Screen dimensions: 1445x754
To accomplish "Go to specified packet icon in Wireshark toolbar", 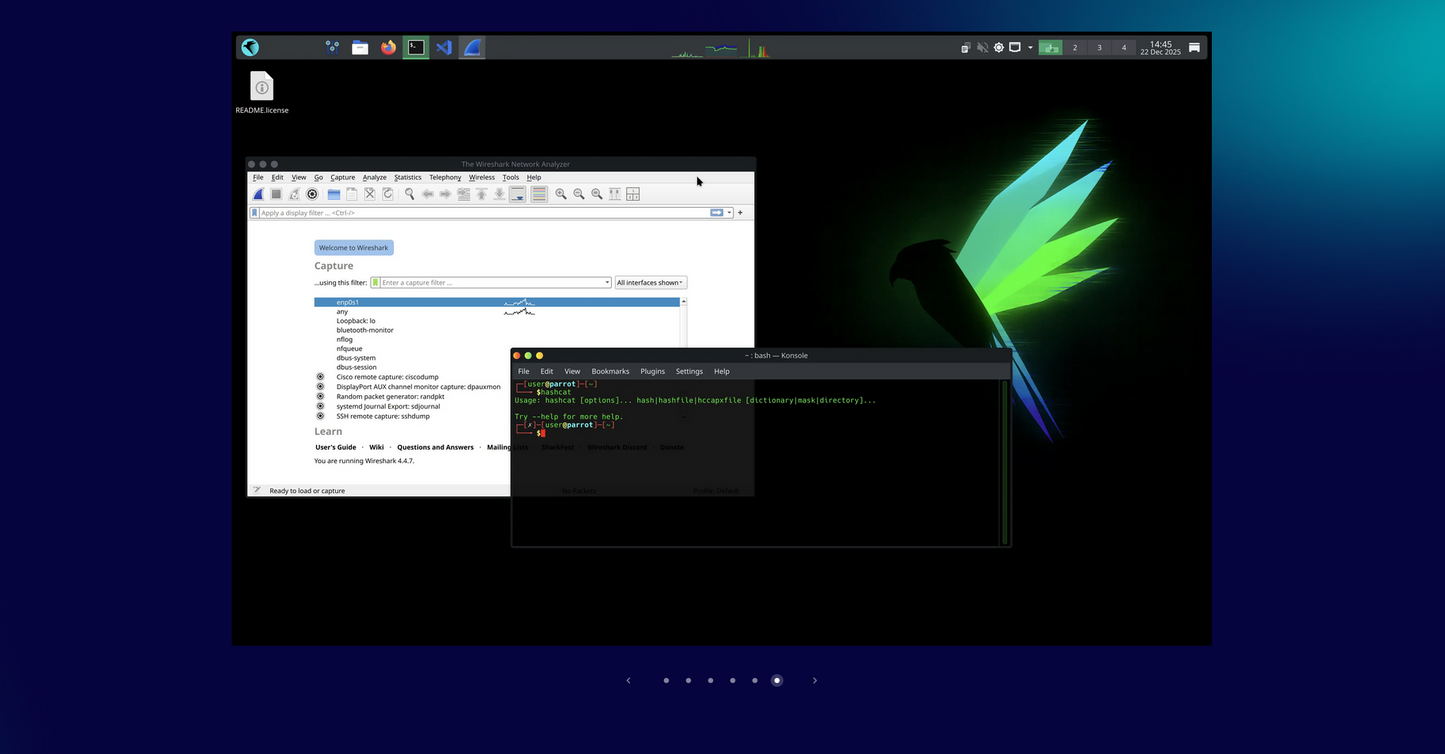I will (x=463, y=194).
